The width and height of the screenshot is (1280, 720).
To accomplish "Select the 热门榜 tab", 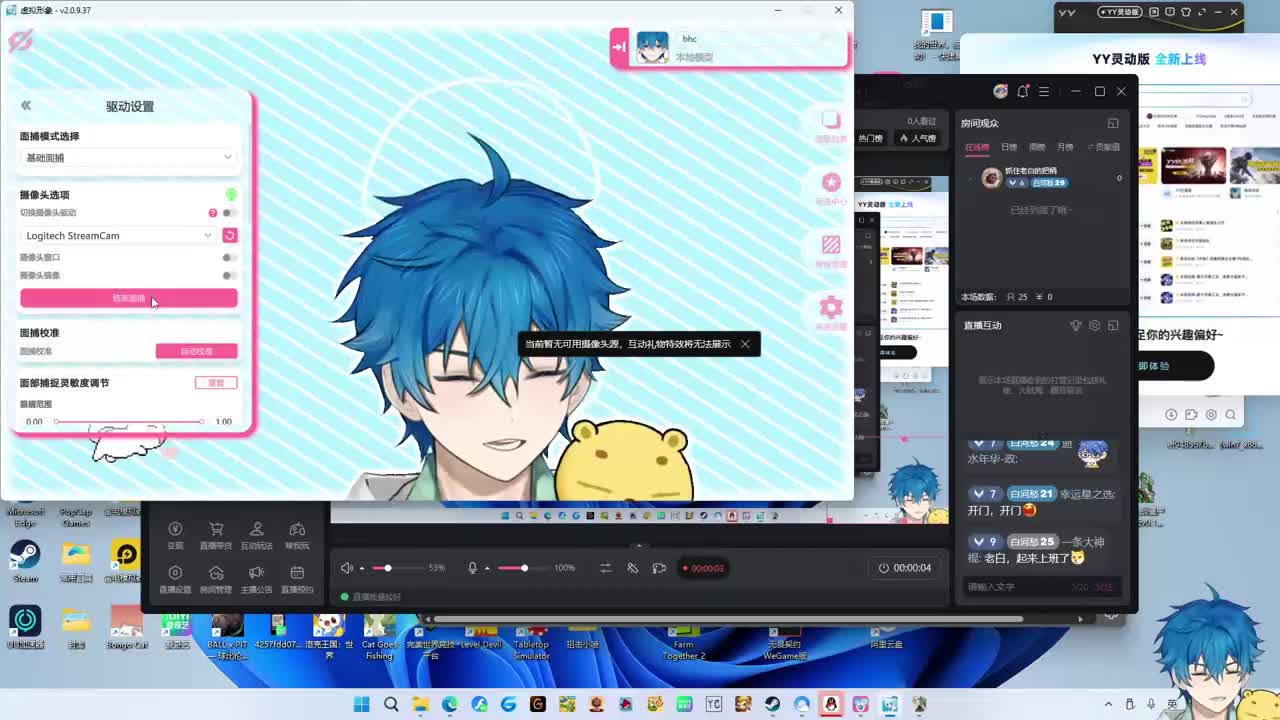I will tap(870, 138).
